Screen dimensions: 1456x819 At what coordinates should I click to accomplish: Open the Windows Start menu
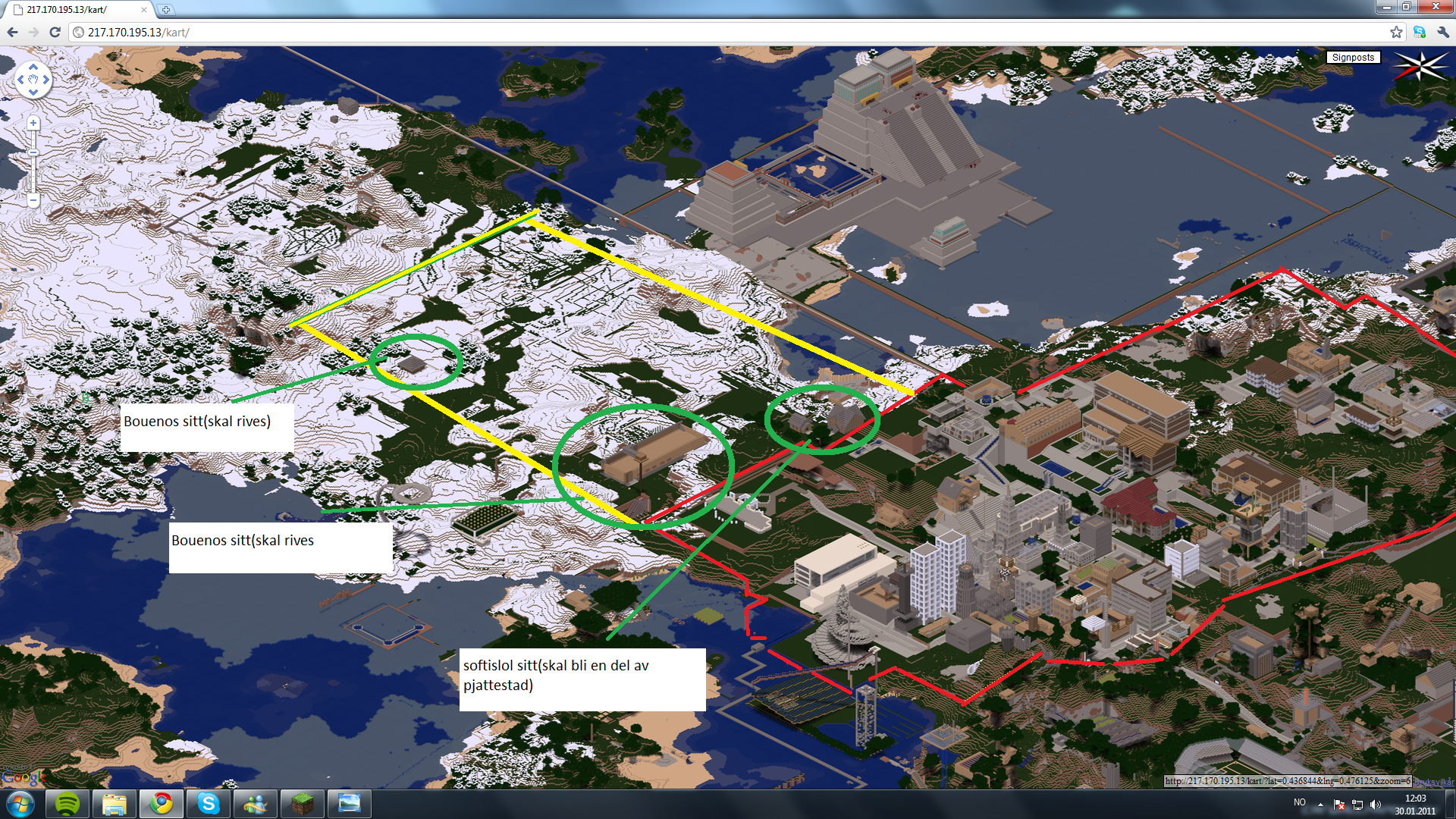[x=20, y=803]
